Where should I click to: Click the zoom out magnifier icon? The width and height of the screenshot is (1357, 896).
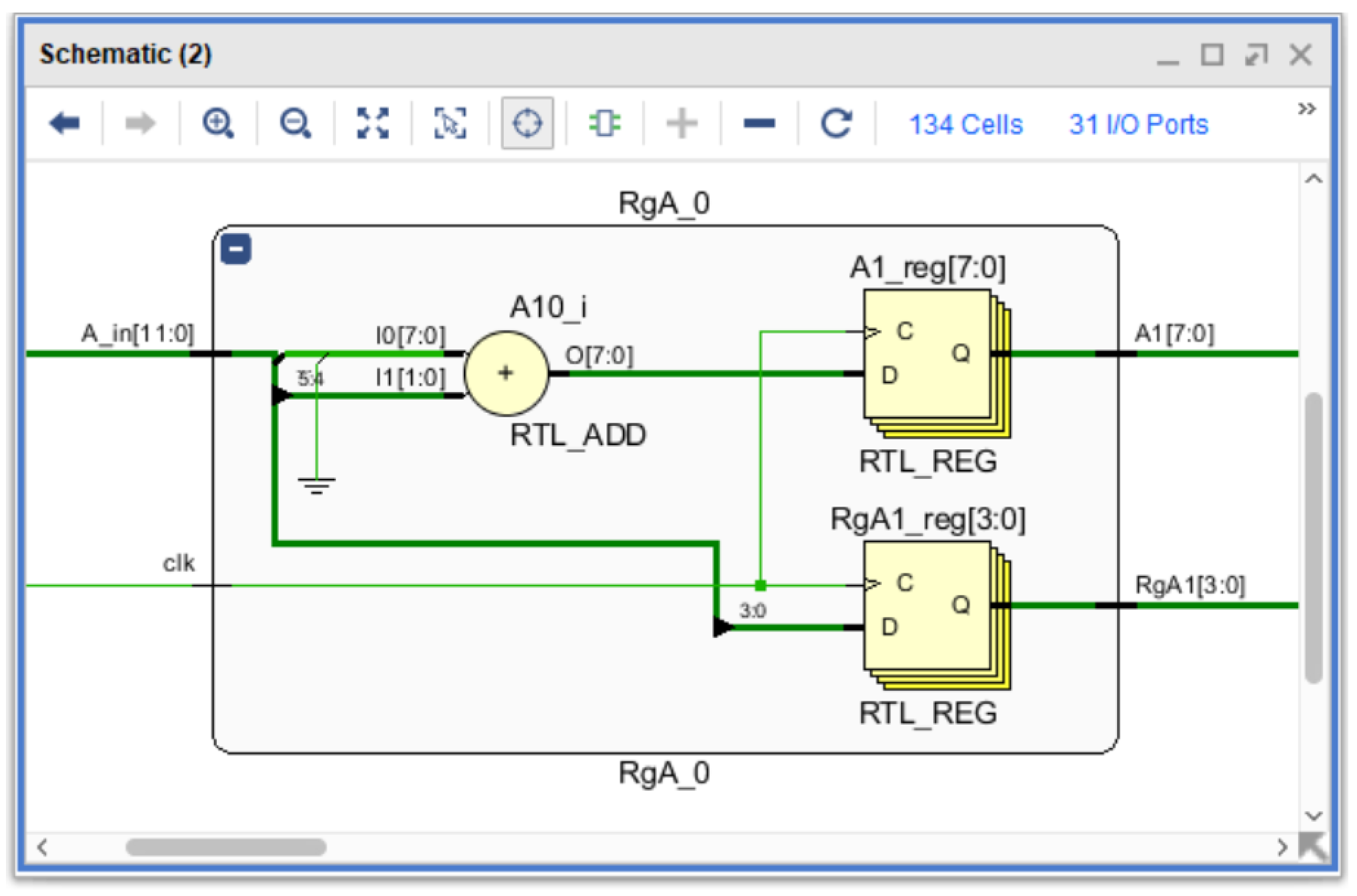295,123
